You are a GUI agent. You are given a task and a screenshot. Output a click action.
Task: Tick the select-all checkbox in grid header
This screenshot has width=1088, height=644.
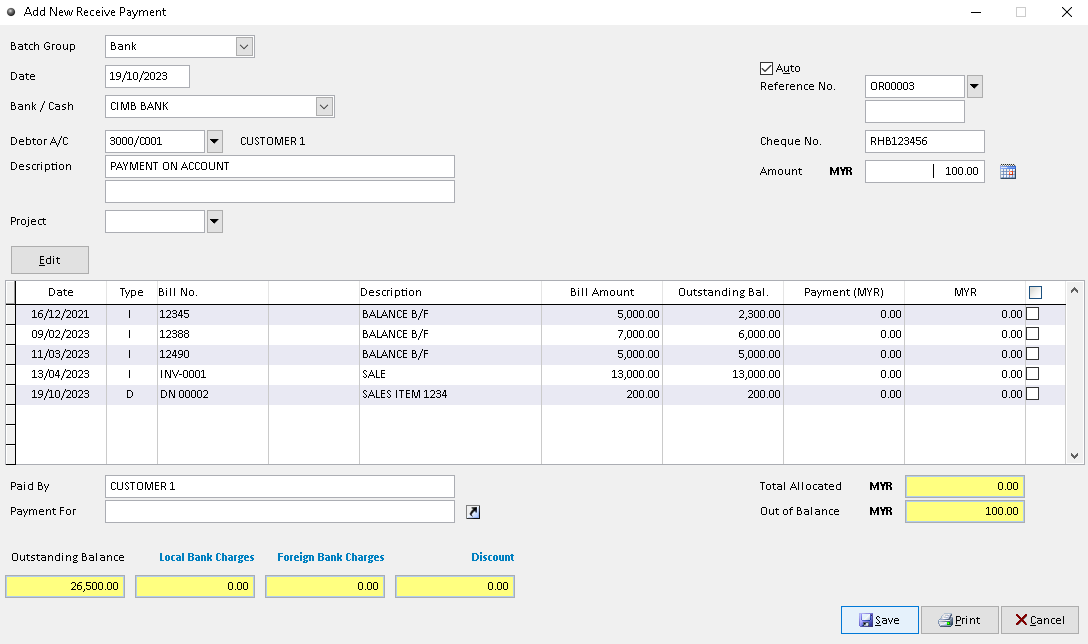[1036, 291]
